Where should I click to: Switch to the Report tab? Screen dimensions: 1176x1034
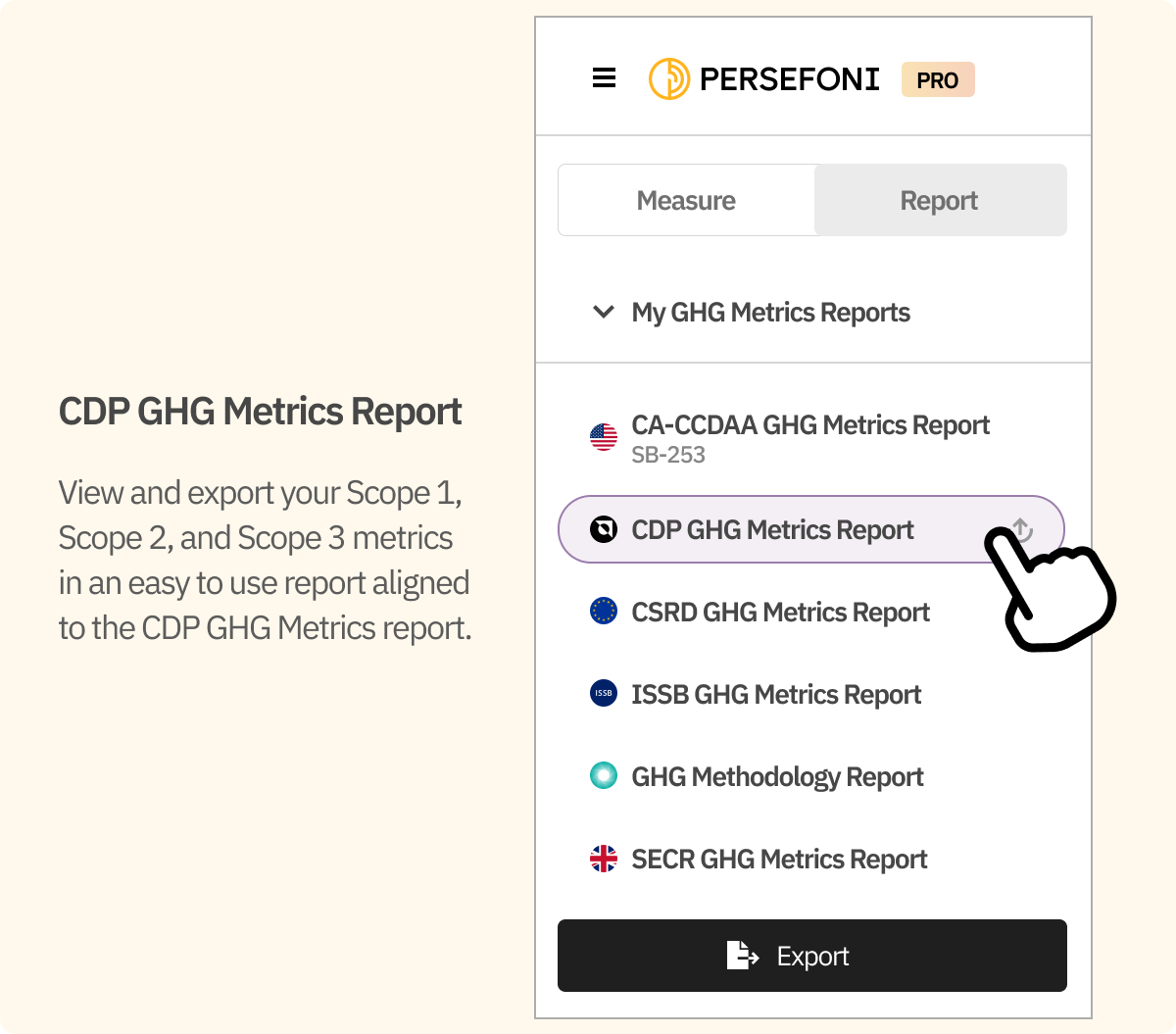939,200
